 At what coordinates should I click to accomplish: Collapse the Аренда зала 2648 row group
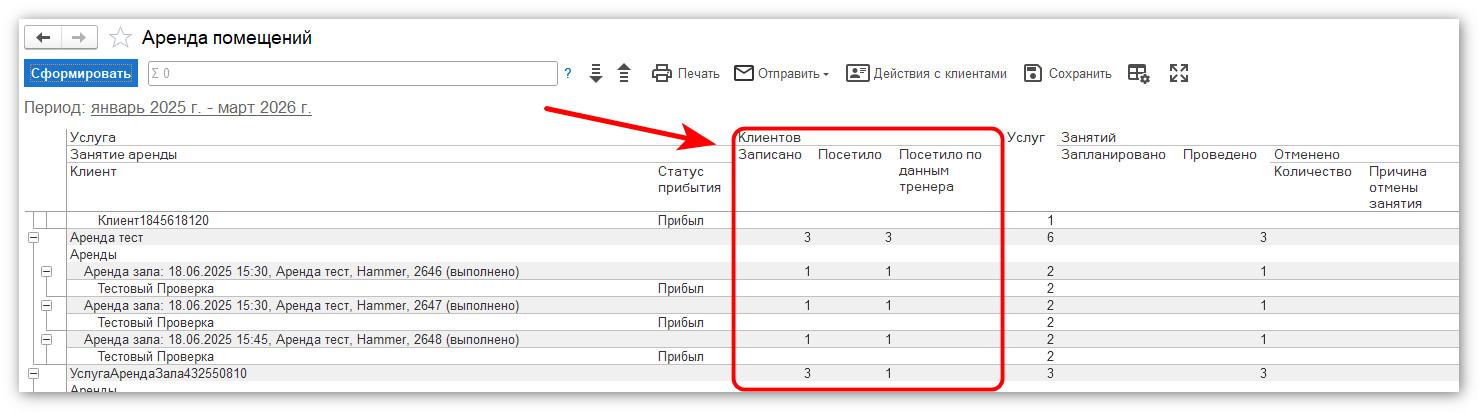coord(46,339)
